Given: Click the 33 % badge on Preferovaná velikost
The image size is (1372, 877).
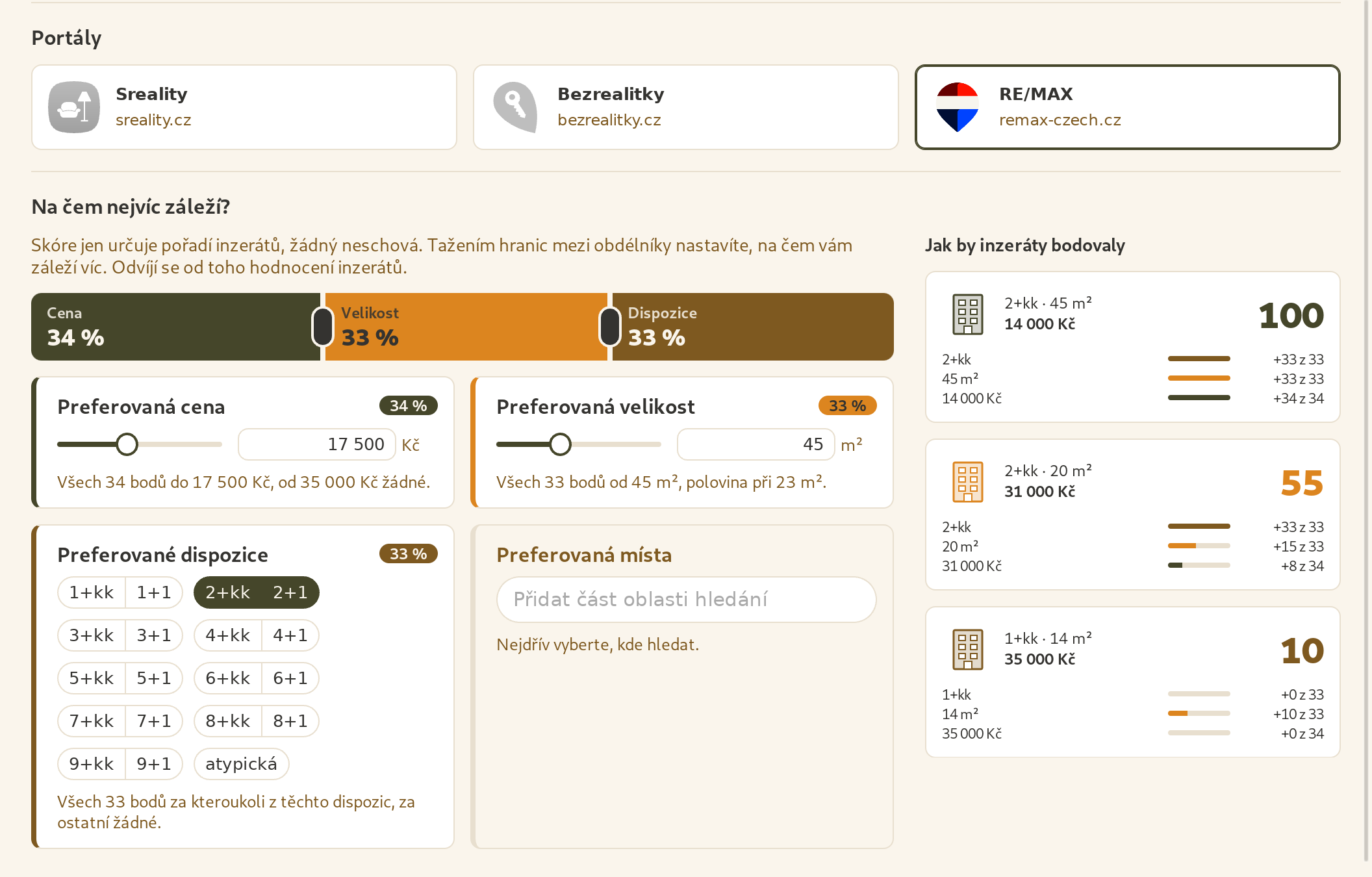Looking at the screenshot, I should [848, 405].
